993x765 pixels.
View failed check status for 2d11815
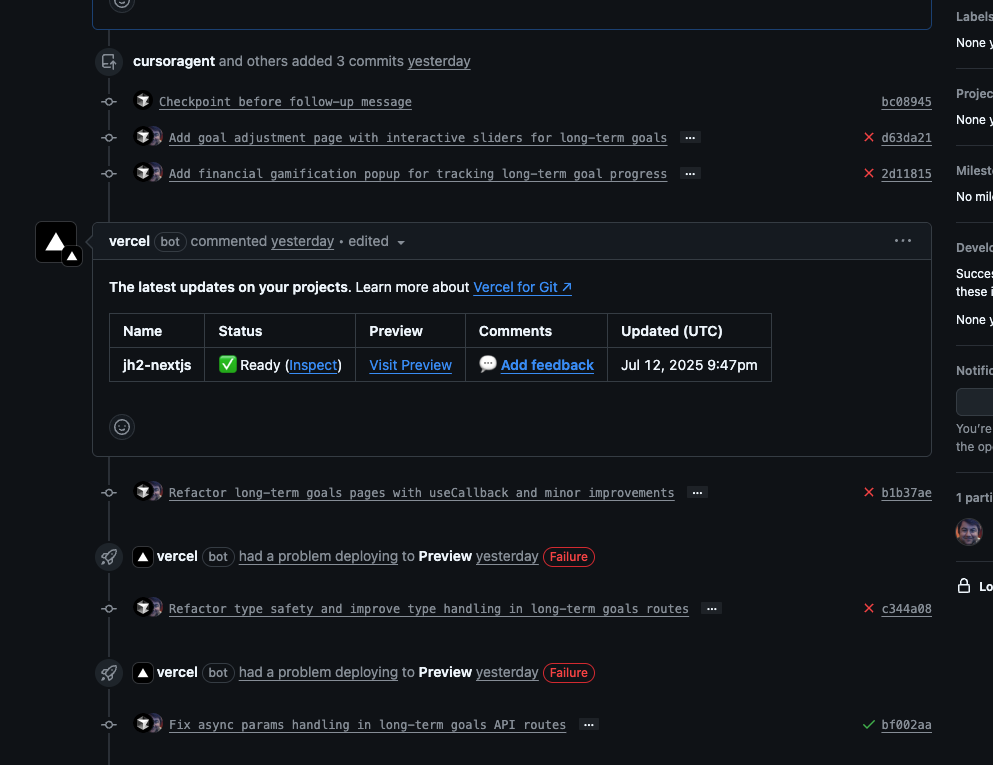tap(869, 174)
